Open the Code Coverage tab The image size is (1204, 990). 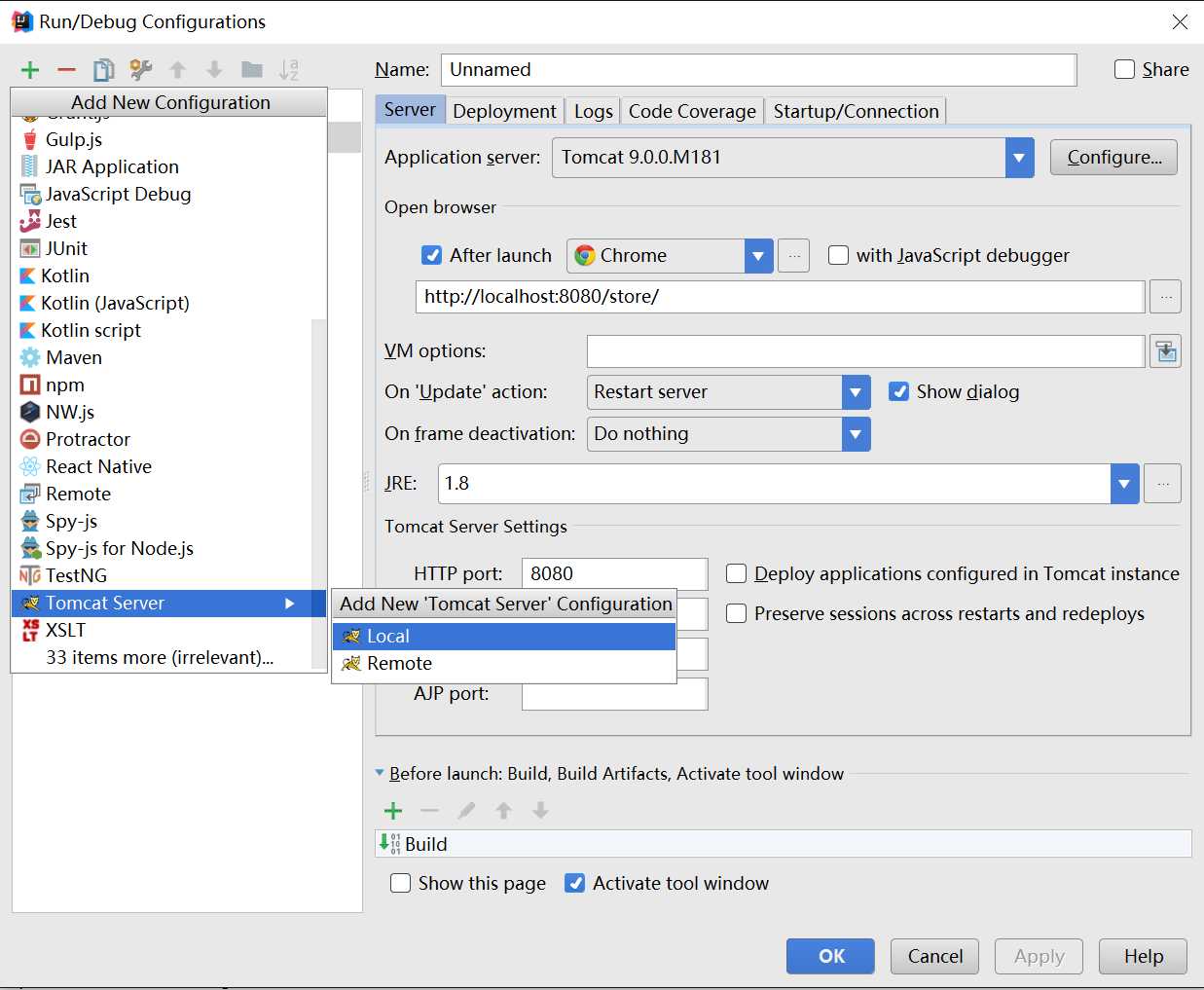point(692,111)
